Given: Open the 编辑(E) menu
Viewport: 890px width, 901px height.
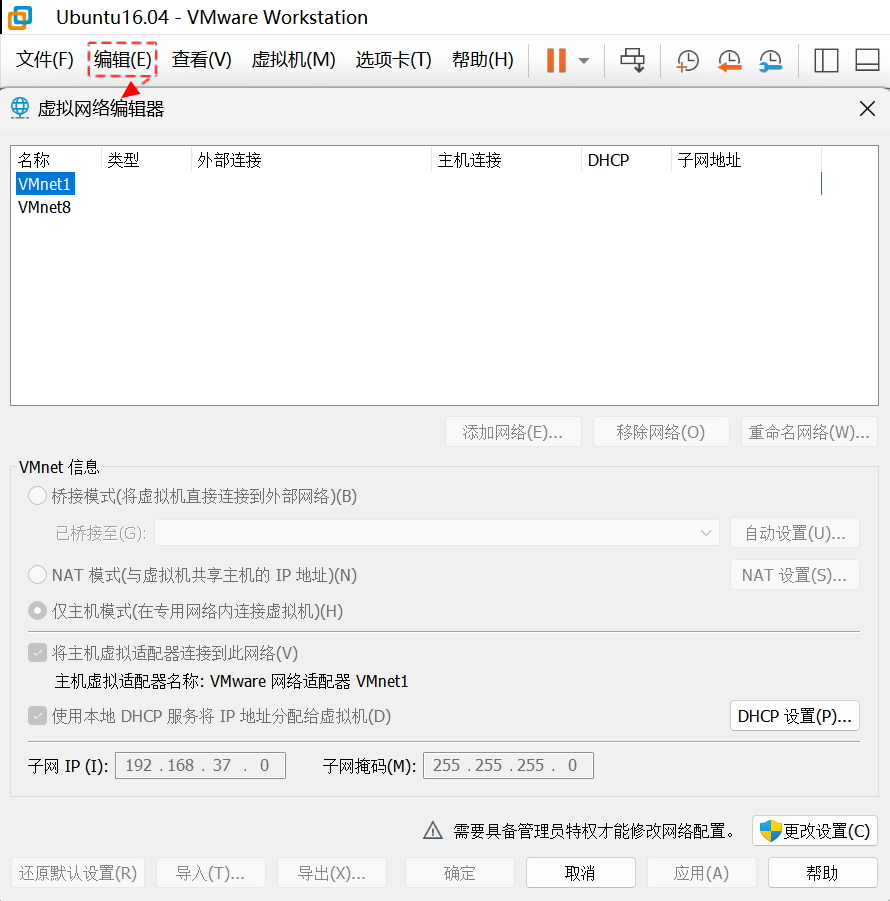Looking at the screenshot, I should click(x=122, y=59).
